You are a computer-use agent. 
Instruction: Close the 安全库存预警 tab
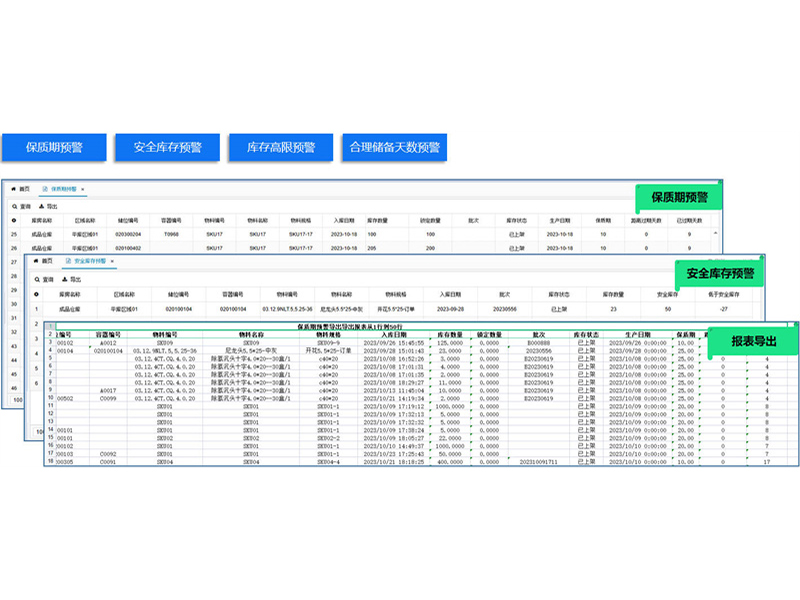(115, 260)
